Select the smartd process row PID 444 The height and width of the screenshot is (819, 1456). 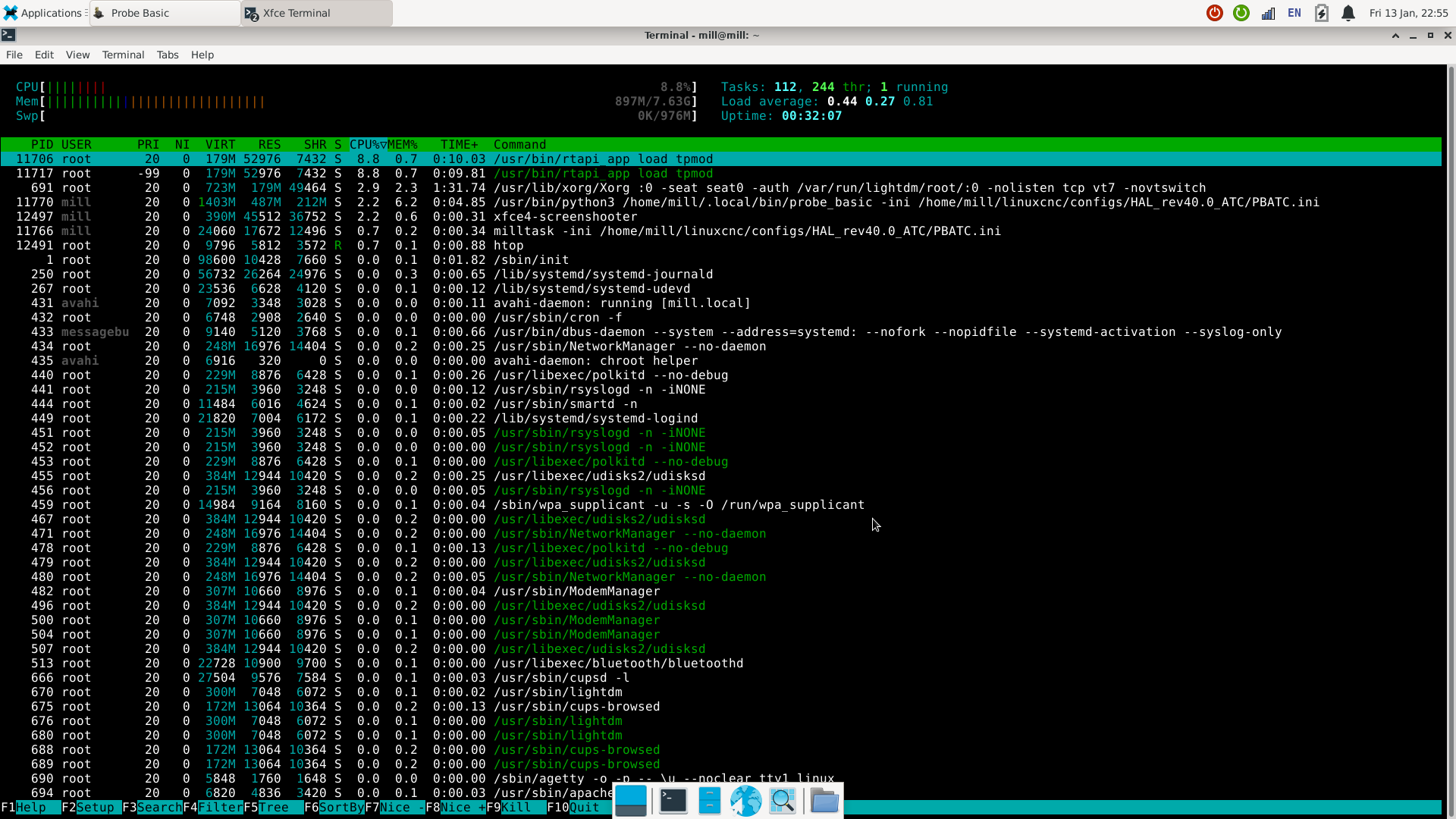720,403
